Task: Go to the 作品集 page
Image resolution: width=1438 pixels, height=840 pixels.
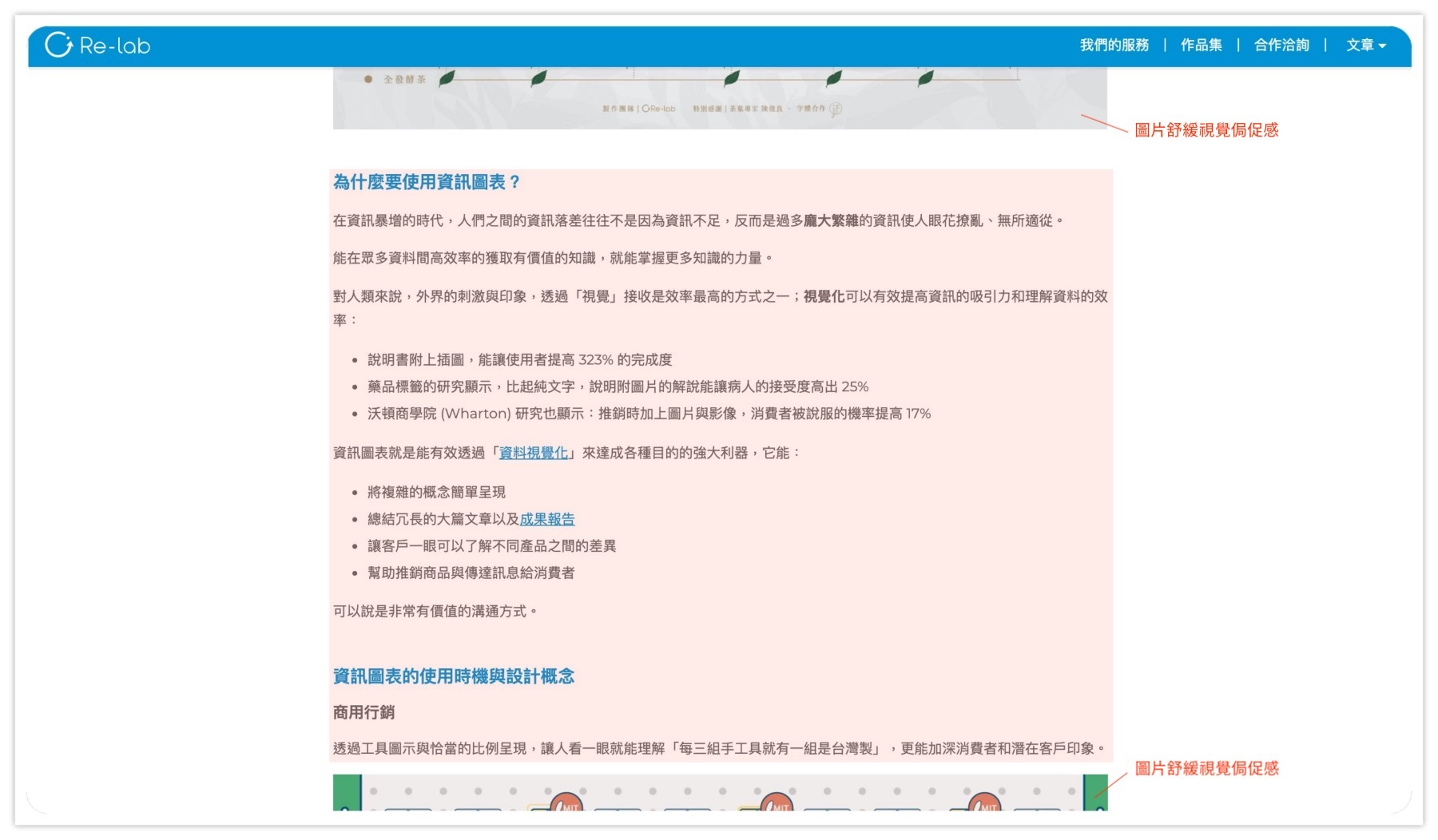Action: [x=1201, y=46]
